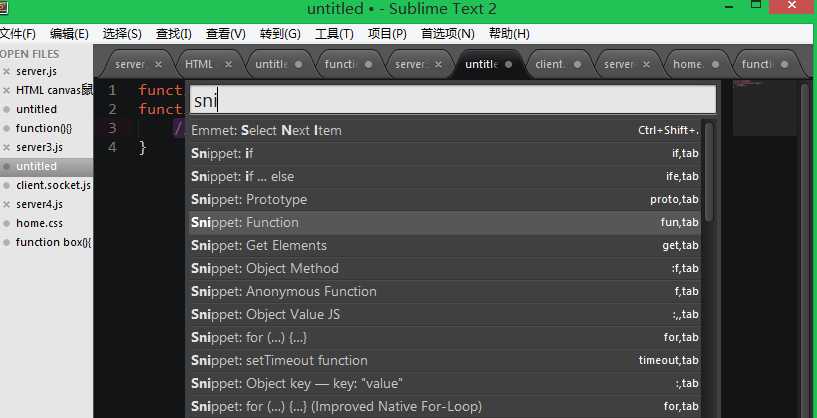Open function(){} in the sidebar
The image size is (817, 418).
pyautogui.click(x=44, y=128)
